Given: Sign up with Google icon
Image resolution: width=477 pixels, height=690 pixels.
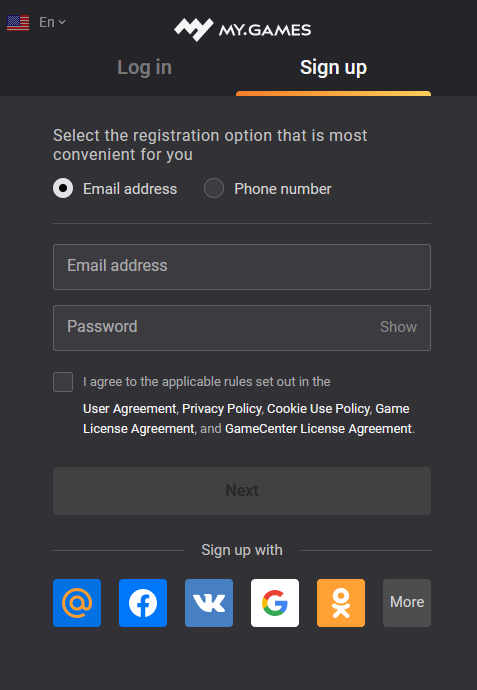Looking at the screenshot, I should pos(275,603).
